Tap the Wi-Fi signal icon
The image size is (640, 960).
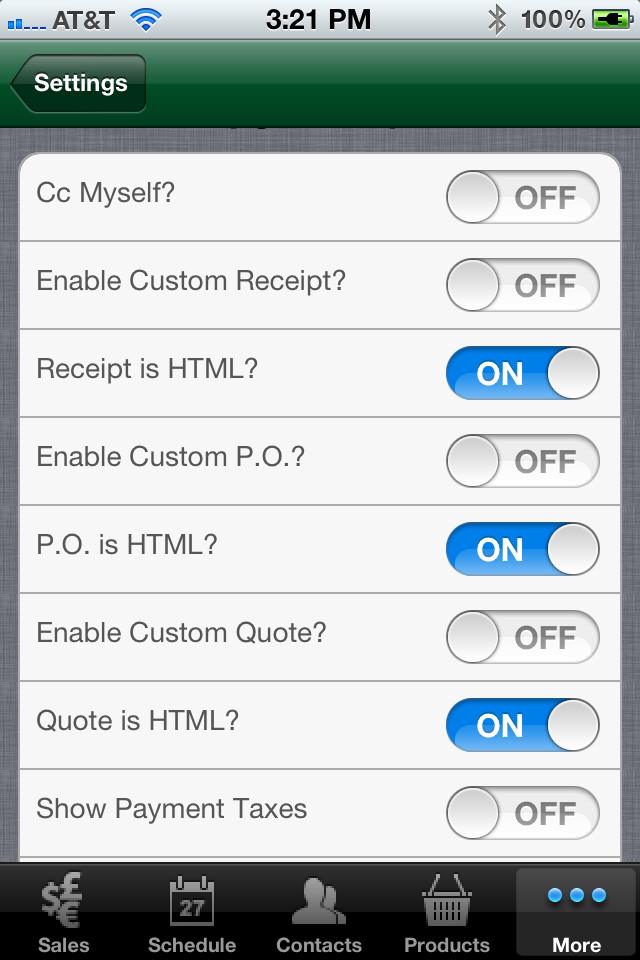pyautogui.click(x=146, y=20)
